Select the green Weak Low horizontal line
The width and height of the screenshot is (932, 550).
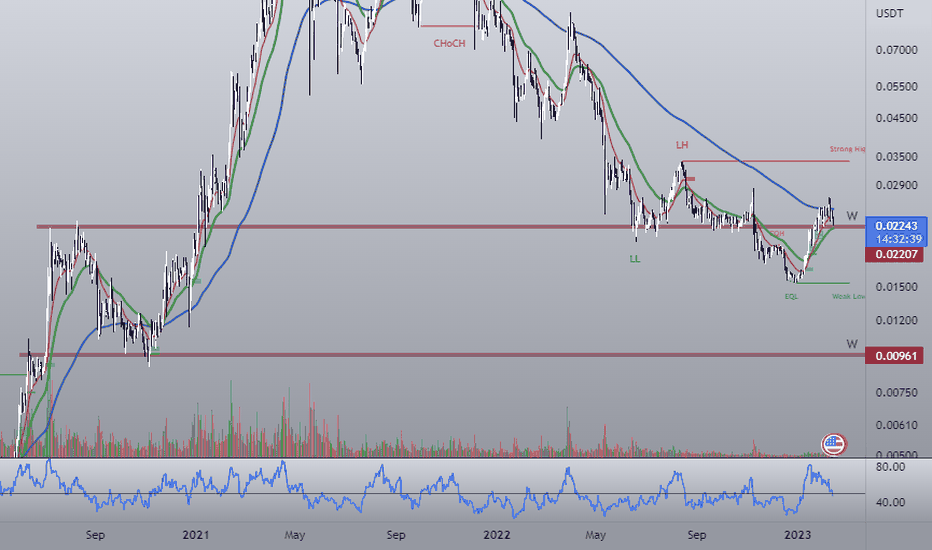(823, 283)
